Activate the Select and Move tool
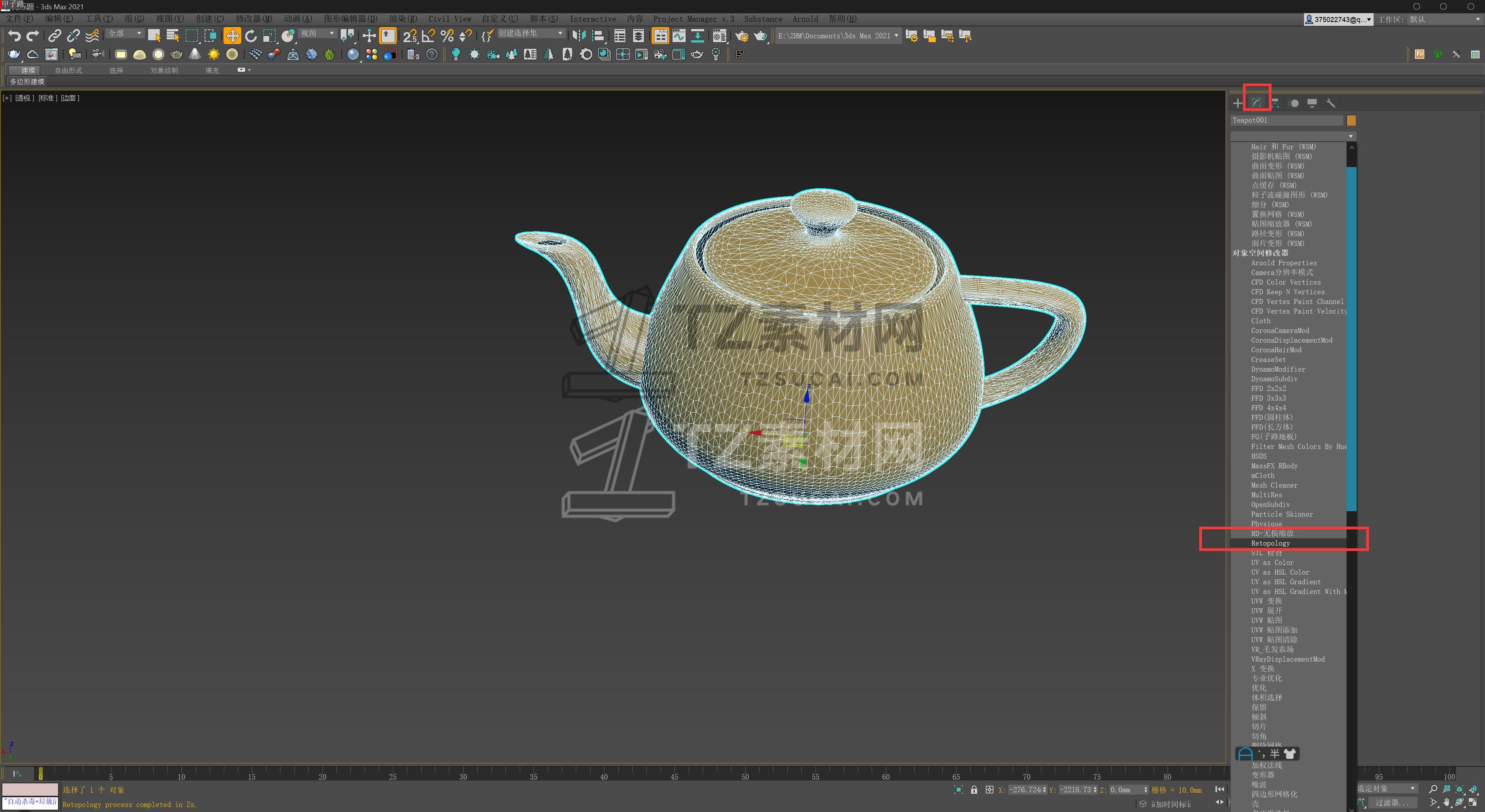This screenshot has width=1485, height=812. pyautogui.click(x=232, y=36)
